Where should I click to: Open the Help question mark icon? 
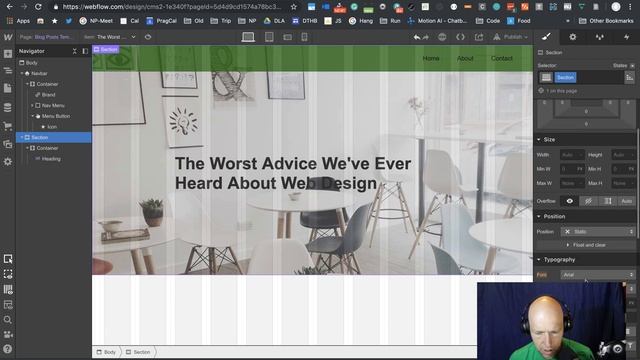point(8,349)
